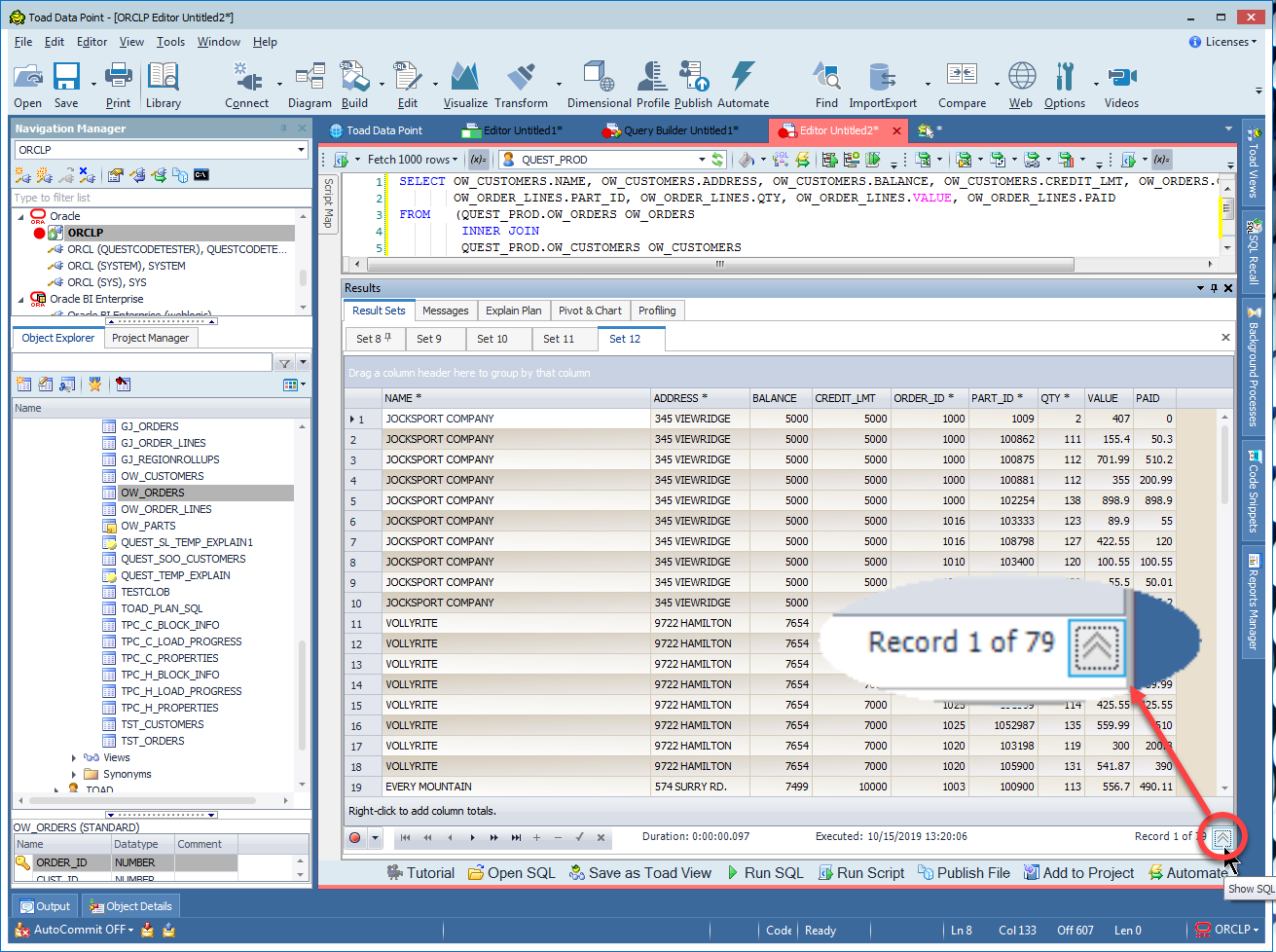Click the Find toolbar icon
Screen dimensions: 1276x952
(826, 85)
